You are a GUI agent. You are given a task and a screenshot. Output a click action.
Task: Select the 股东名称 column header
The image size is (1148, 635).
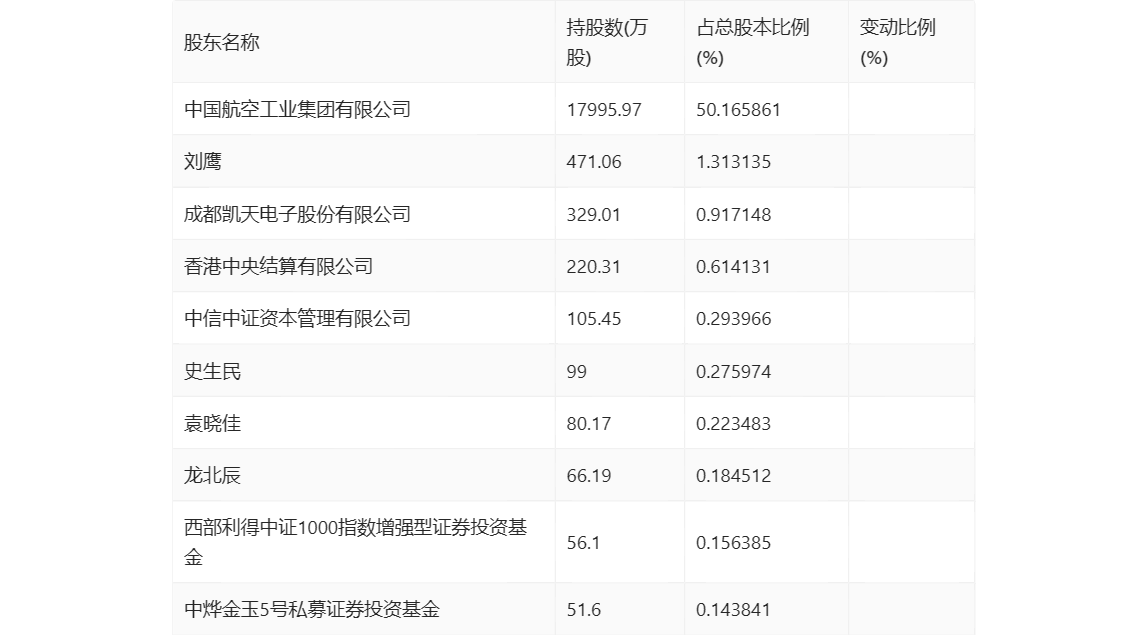click(x=222, y=42)
